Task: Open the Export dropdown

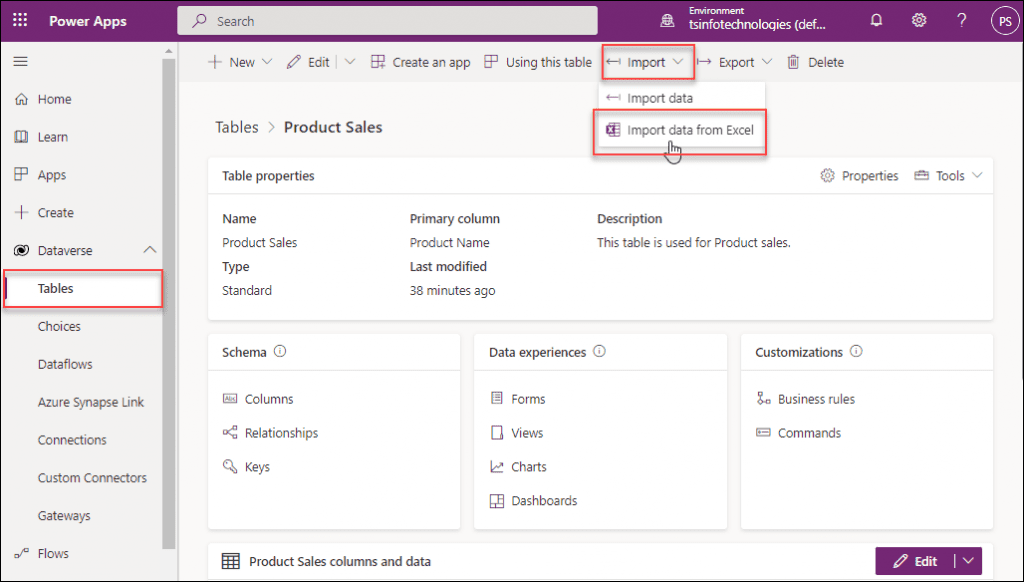Action: [734, 62]
